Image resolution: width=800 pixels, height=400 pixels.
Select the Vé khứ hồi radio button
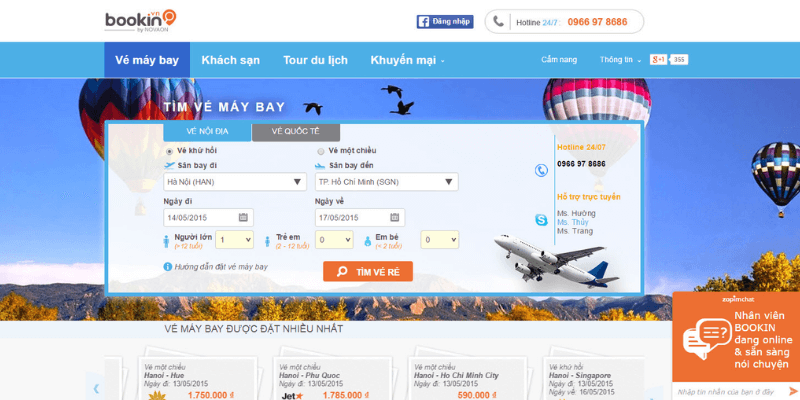pos(169,151)
